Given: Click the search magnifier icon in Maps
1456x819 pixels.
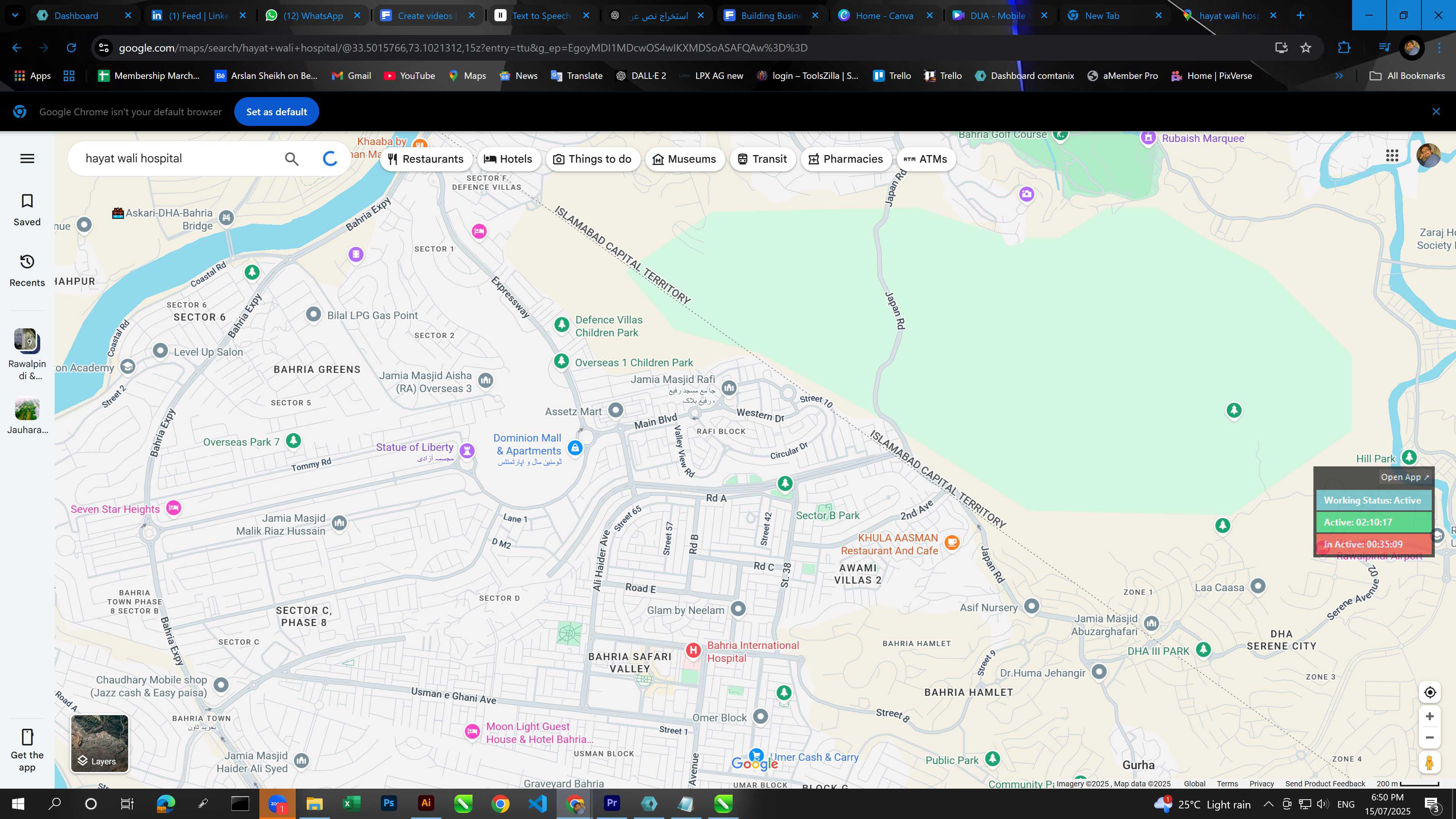Looking at the screenshot, I should tap(292, 159).
